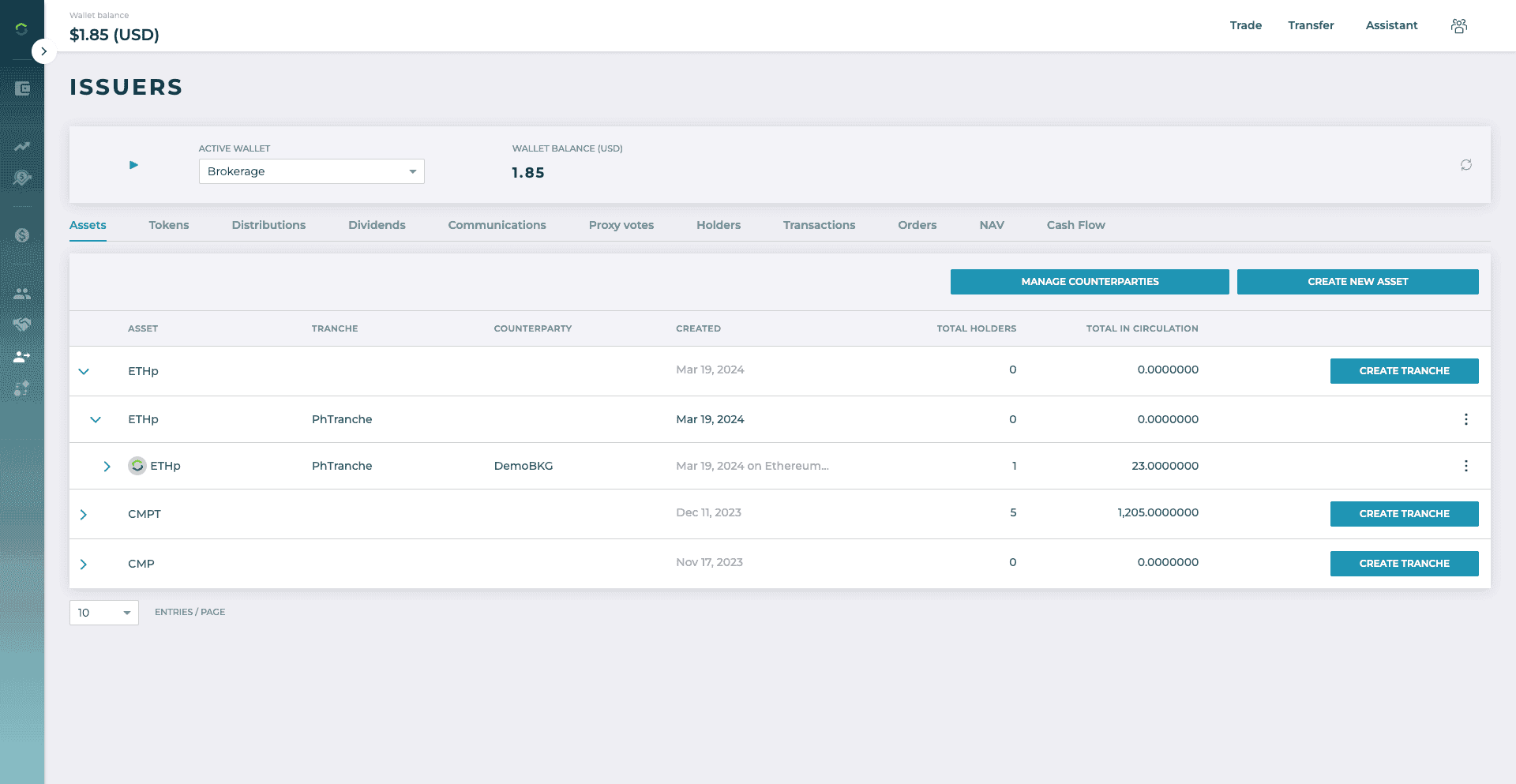The height and width of the screenshot is (784, 1516).
Task: Click Create New Asset button
Action: coord(1357,282)
